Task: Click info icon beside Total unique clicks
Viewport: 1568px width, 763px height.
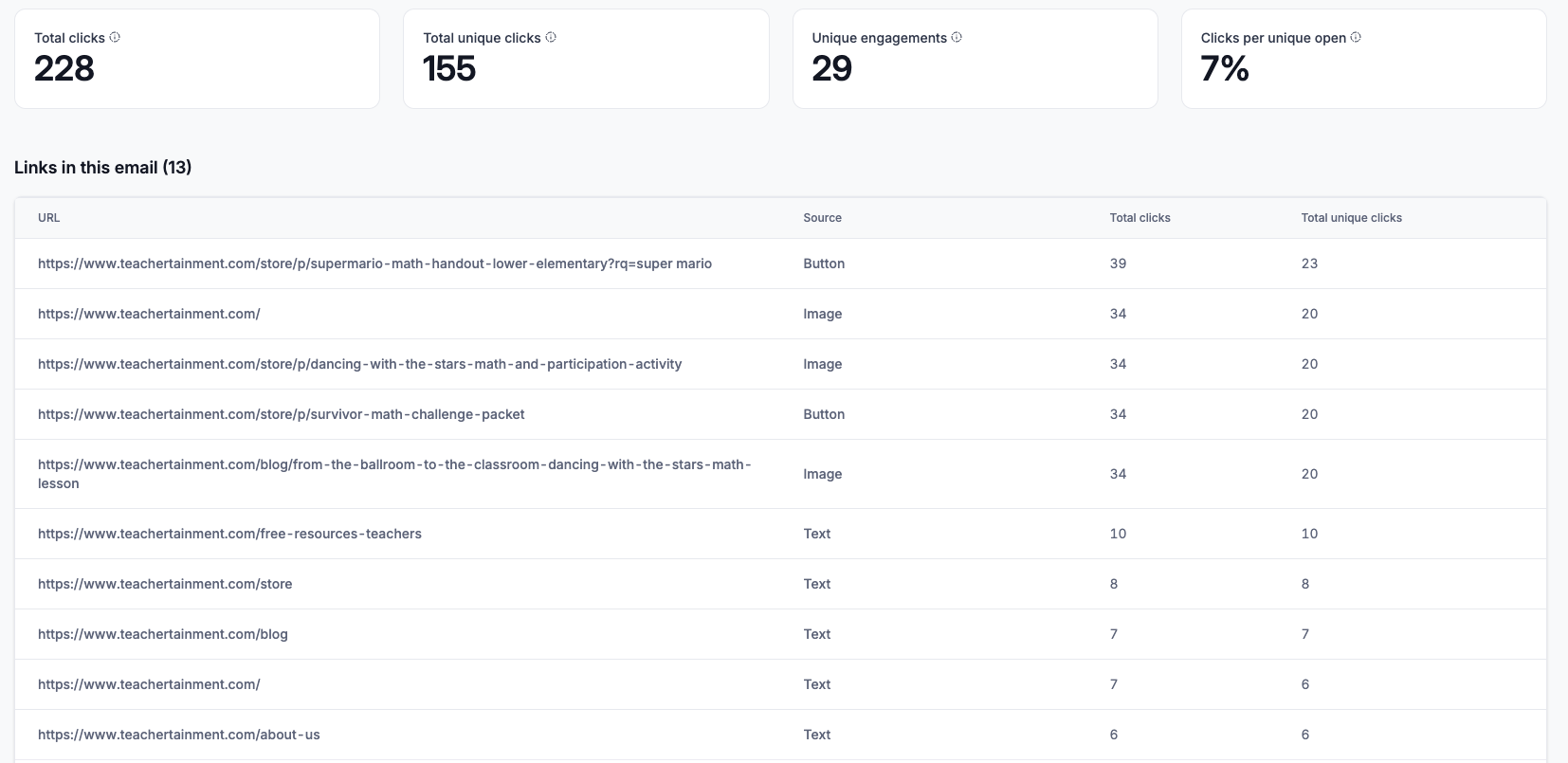Action: tap(551, 38)
